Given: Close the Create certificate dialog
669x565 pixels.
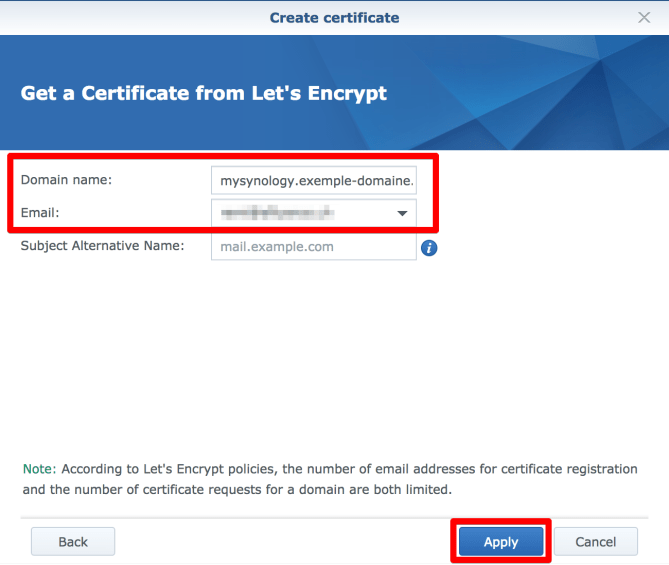Looking at the screenshot, I should tap(644, 17).
